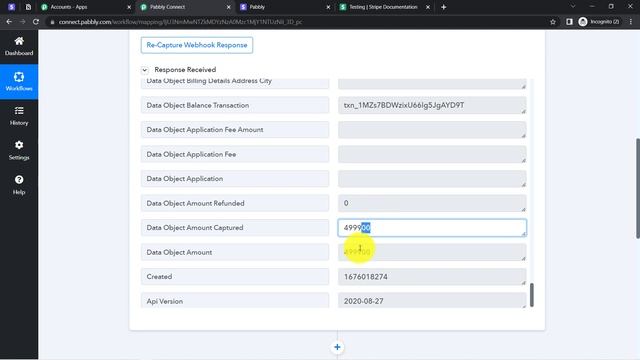Switch to the Pabbly tab
Viewport: 640px width, 360px height.
tap(284, 7)
